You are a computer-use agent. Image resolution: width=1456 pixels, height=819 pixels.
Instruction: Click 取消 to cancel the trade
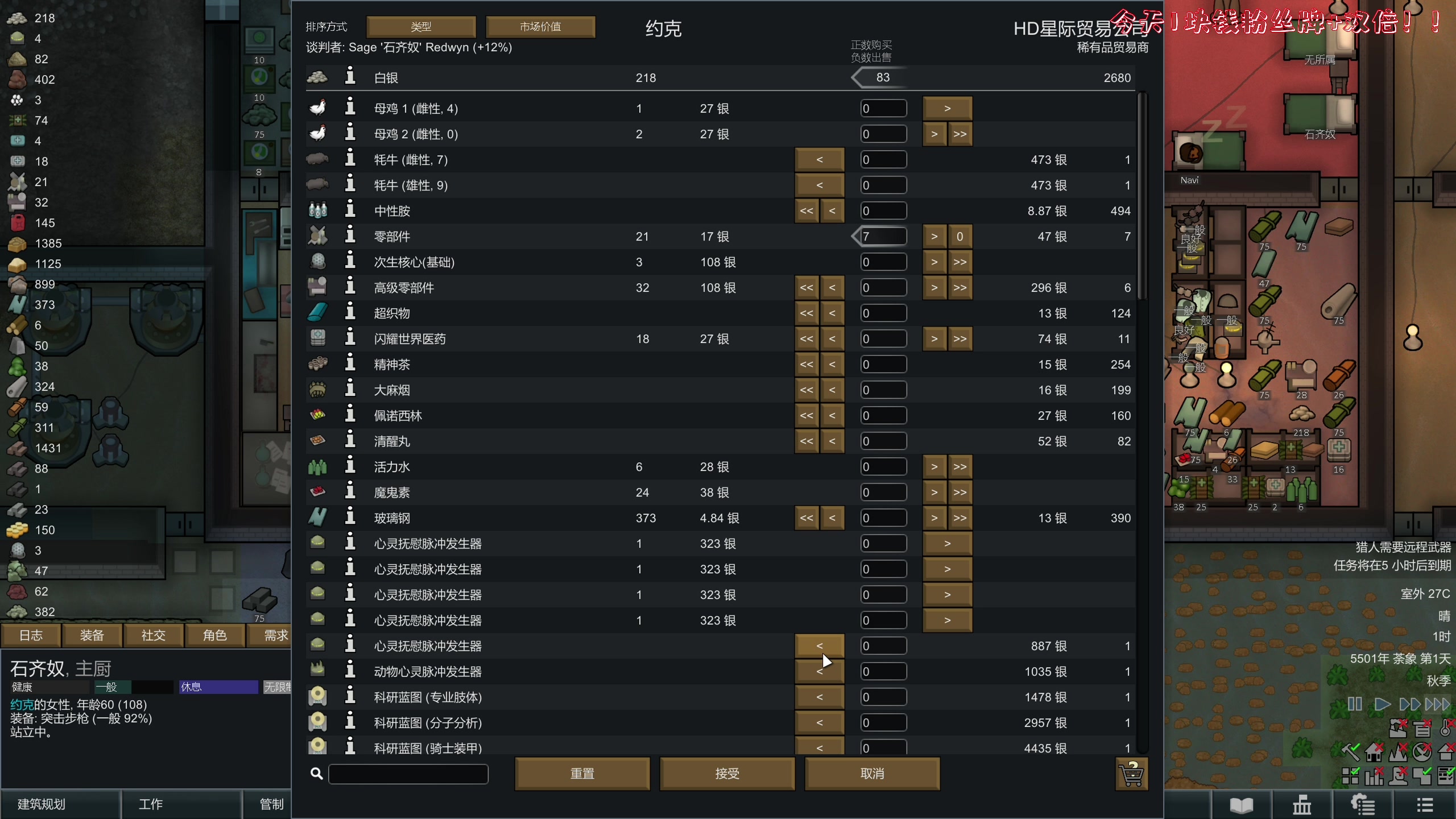tap(872, 773)
